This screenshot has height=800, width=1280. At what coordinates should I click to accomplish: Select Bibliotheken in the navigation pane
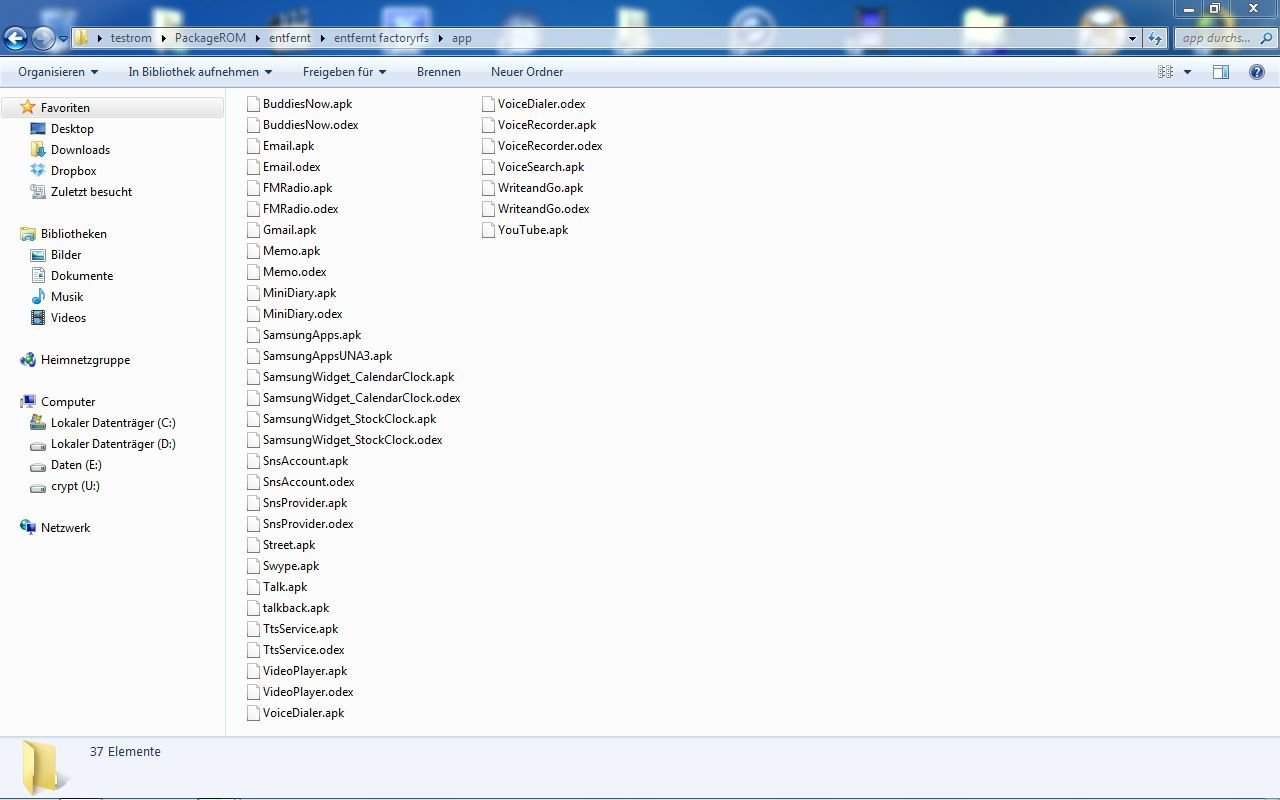pos(73,234)
